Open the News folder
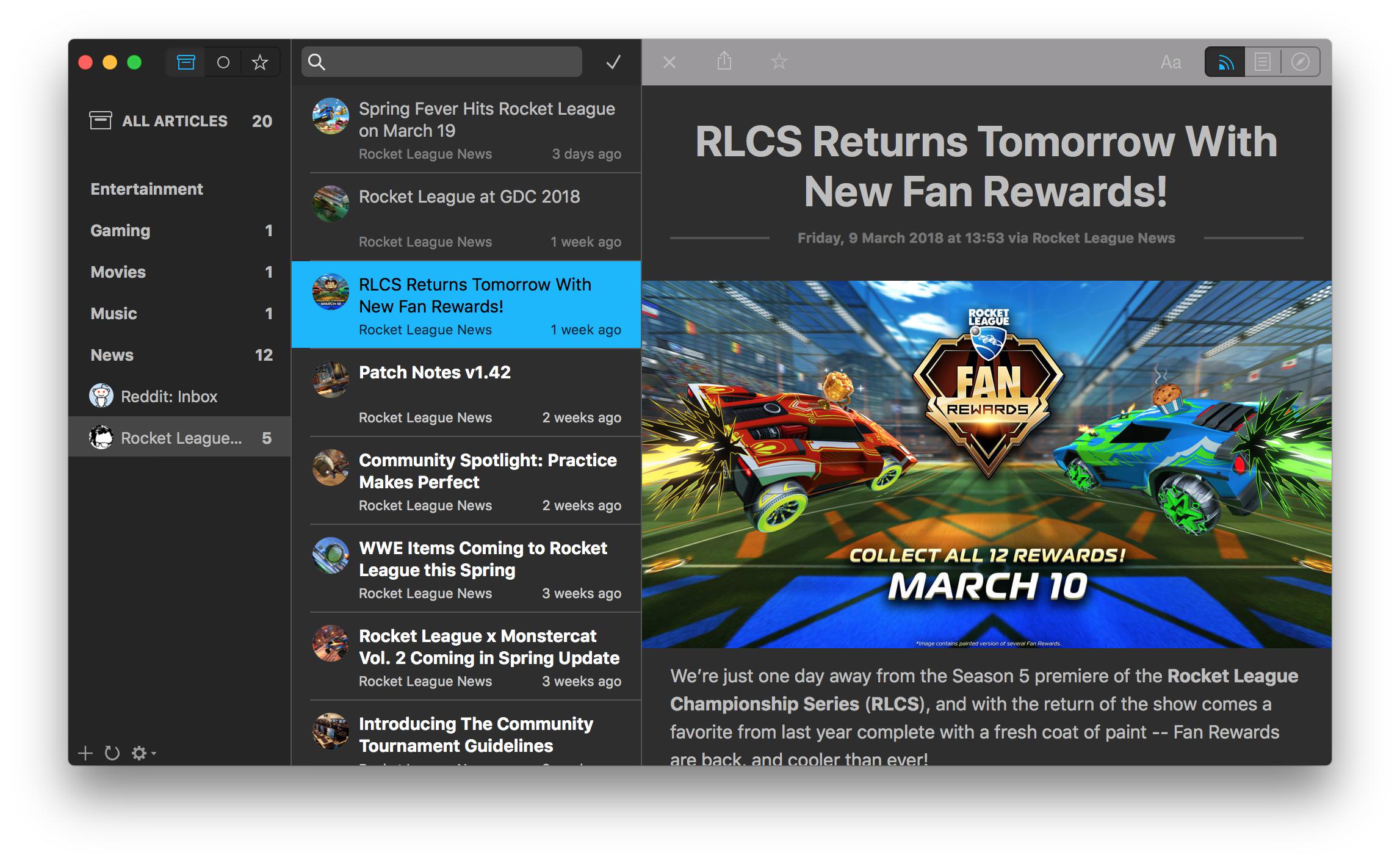 pos(180,355)
